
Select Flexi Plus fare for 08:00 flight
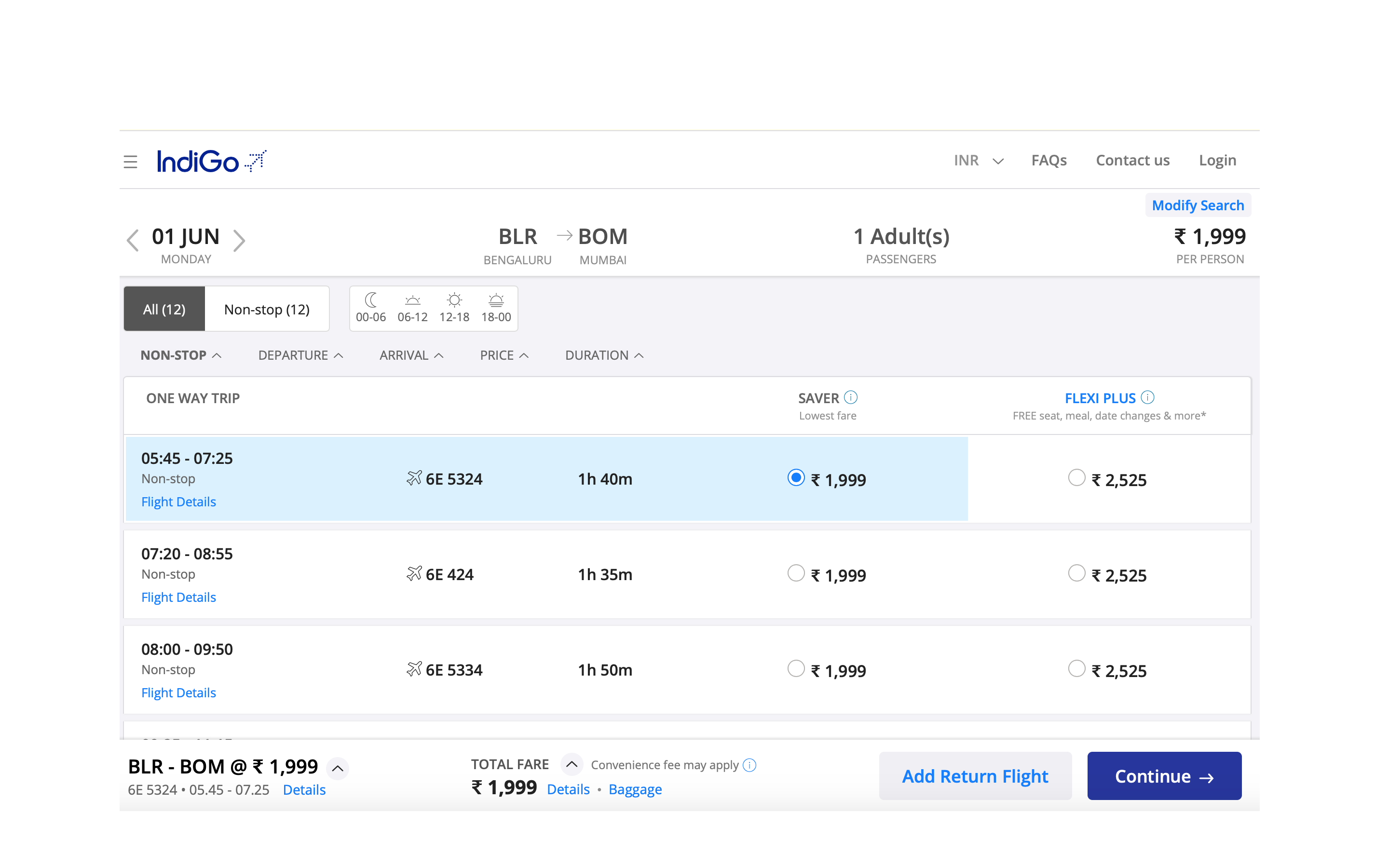point(1077,668)
